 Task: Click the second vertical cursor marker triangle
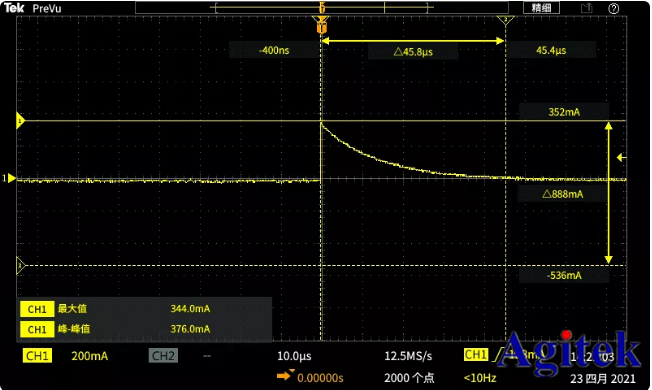click(x=506, y=20)
